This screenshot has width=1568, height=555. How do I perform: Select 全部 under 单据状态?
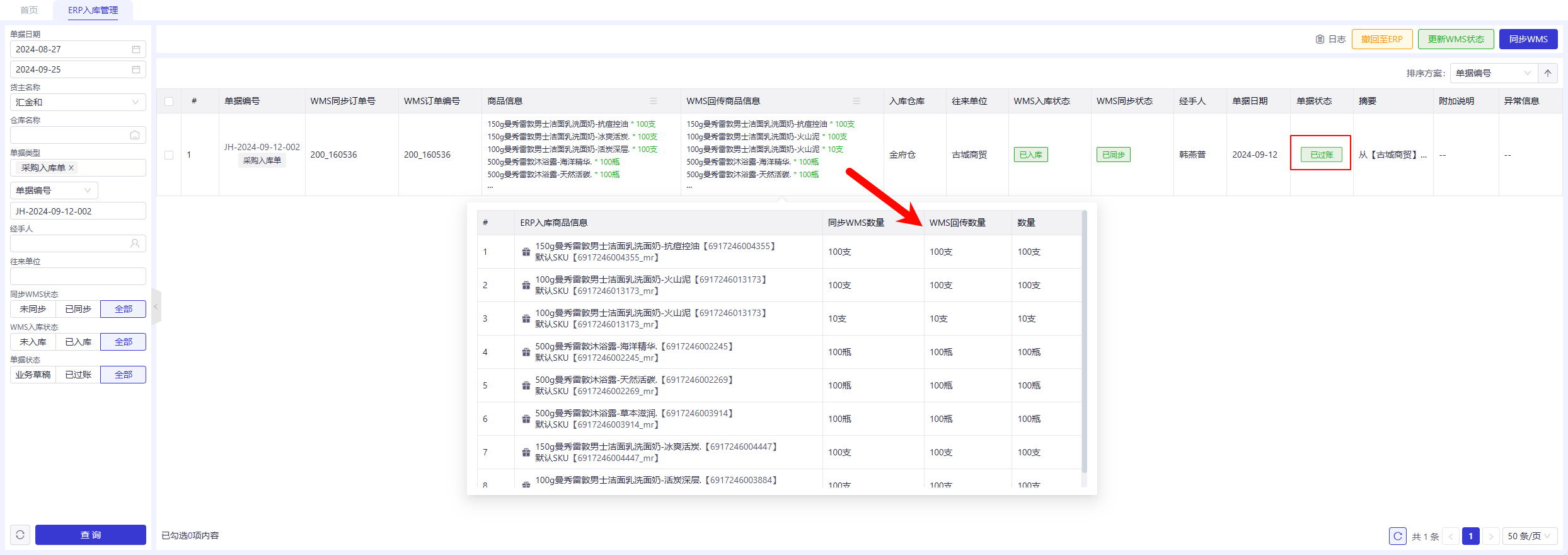(124, 375)
